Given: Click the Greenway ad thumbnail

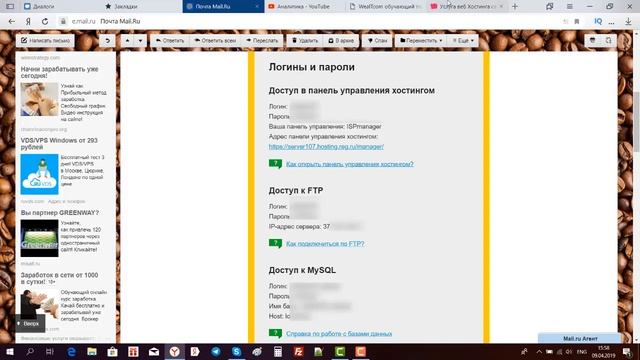Looking at the screenshot, I should pos(39,238).
